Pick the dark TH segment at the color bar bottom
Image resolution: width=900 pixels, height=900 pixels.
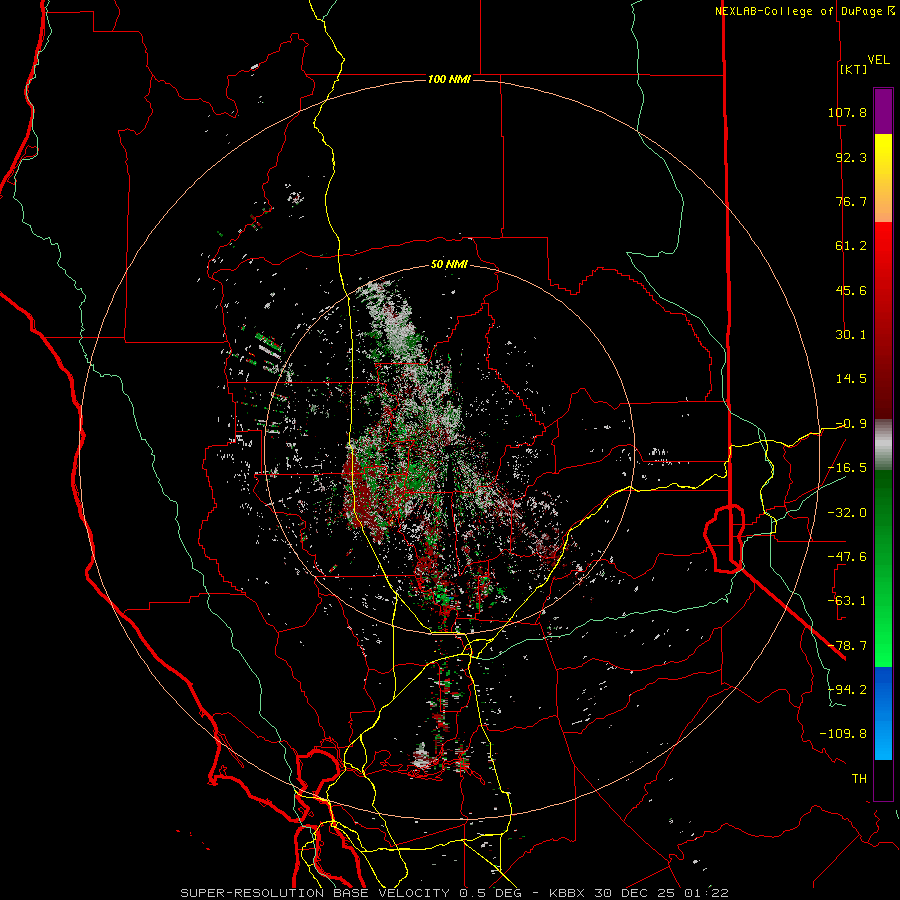883,779
